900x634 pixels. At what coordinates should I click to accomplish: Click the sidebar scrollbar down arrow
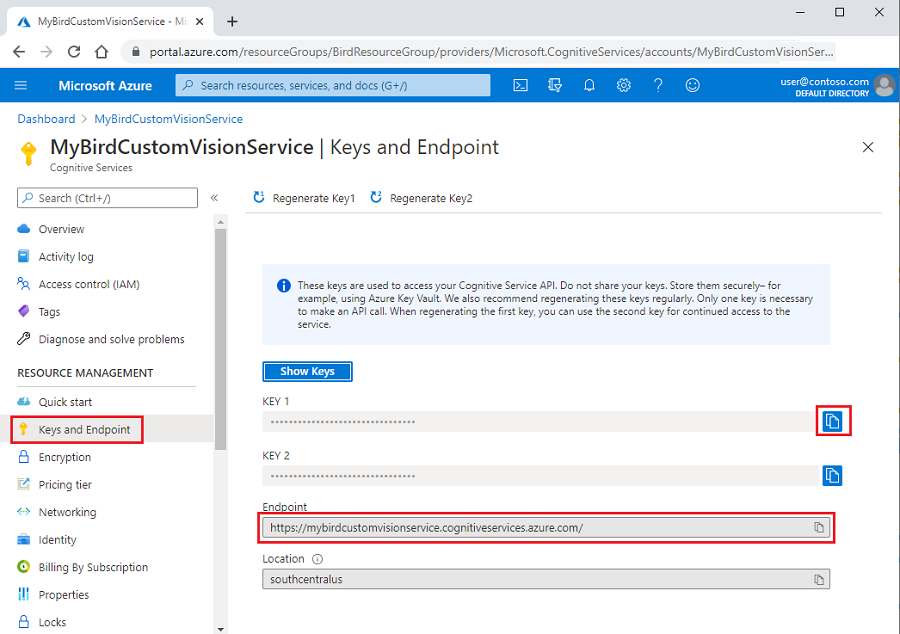click(x=220, y=629)
